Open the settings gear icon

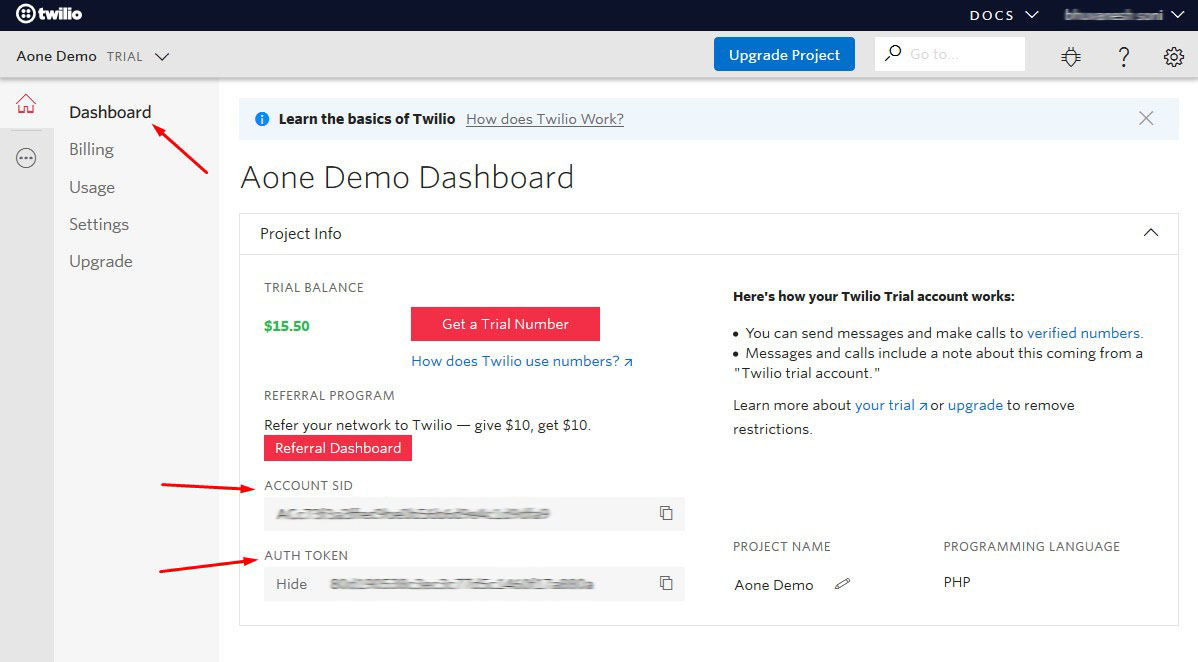pos(1174,56)
